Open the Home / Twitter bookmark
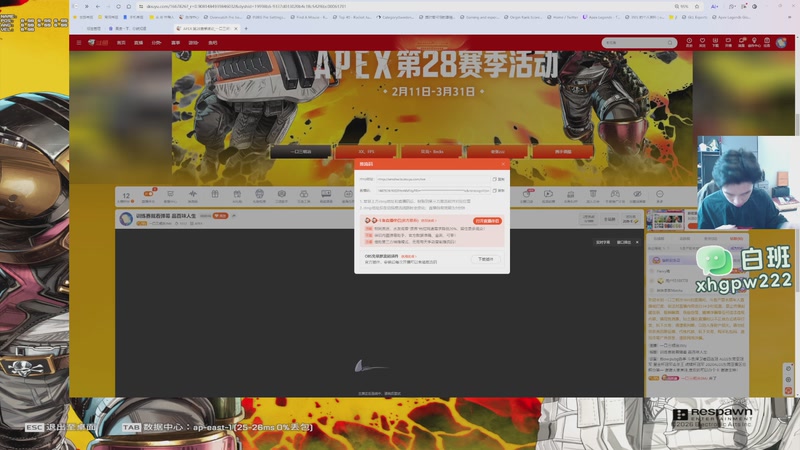Screen dimensions: 800x450 (563, 17)
